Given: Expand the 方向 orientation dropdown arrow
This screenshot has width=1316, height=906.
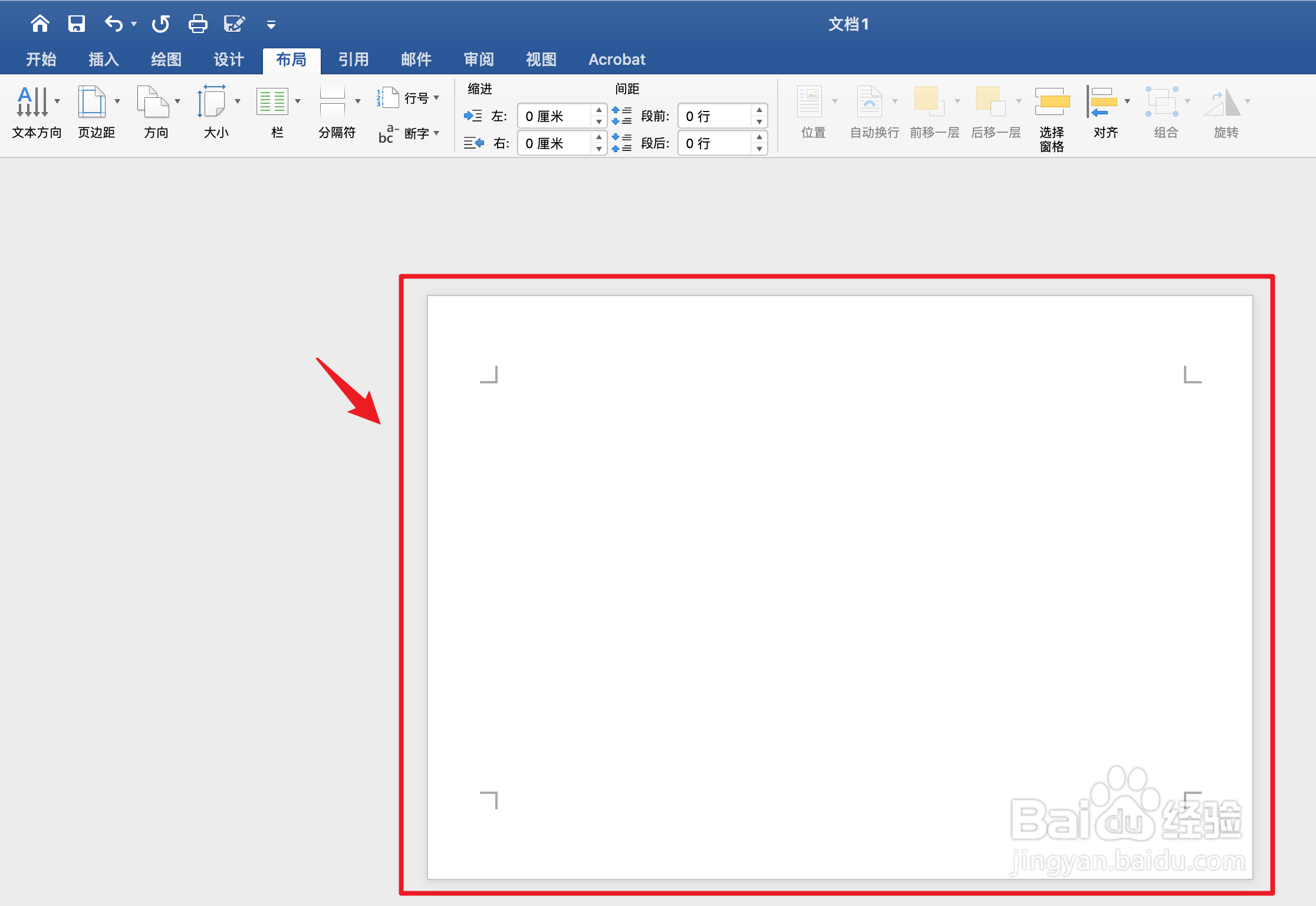Looking at the screenshot, I should [x=177, y=101].
